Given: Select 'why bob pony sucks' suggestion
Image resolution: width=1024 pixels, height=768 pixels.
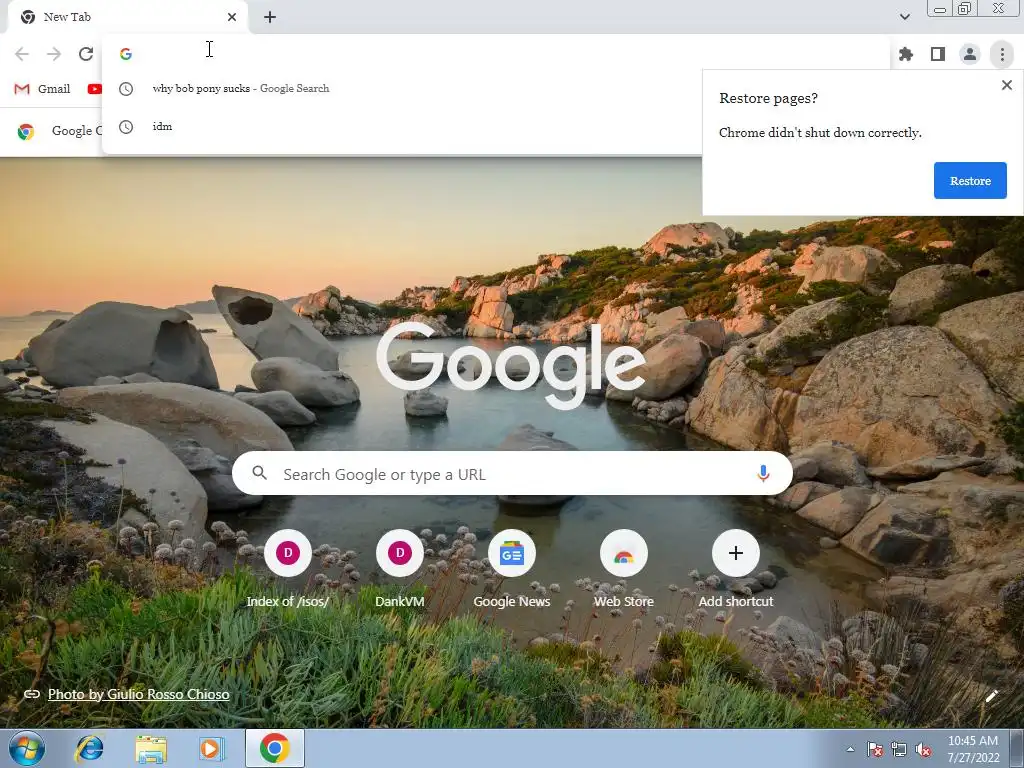Looking at the screenshot, I should 403,89.
